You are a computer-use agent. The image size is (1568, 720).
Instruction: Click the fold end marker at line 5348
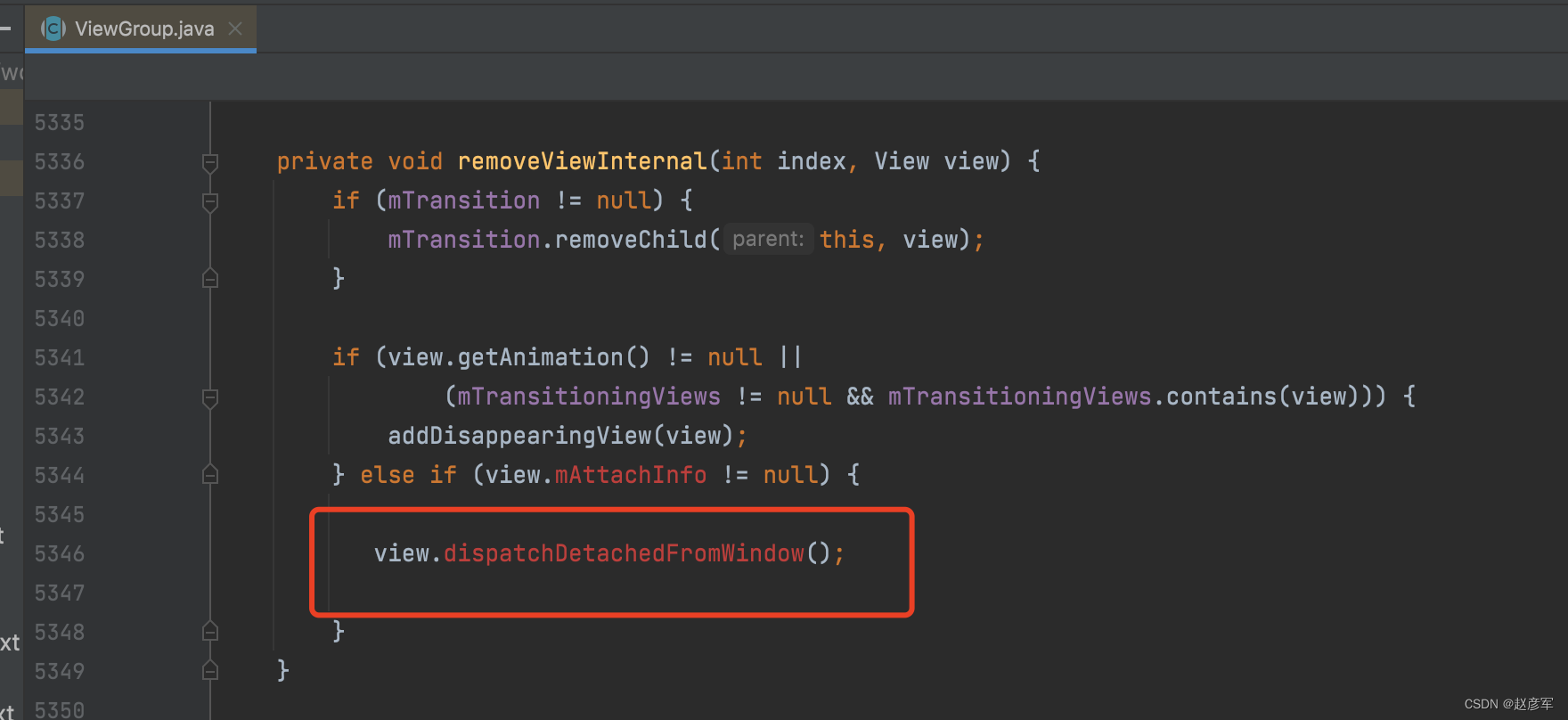(210, 632)
